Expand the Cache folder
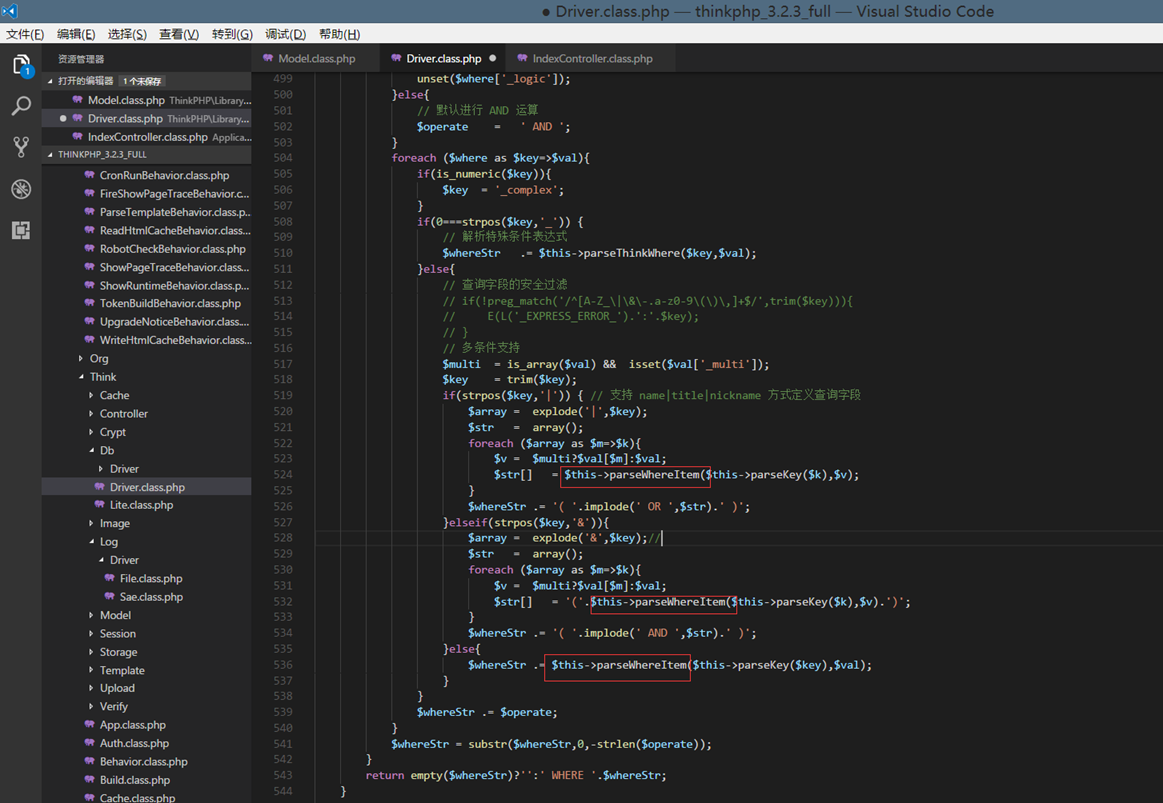Viewport: 1163px width, 803px height. [91, 395]
